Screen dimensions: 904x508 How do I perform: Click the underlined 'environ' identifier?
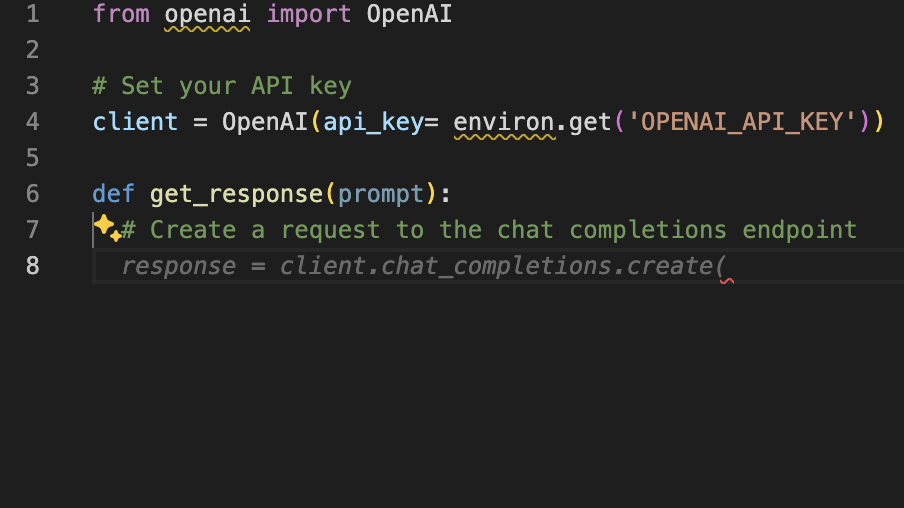pyautogui.click(x=503, y=122)
